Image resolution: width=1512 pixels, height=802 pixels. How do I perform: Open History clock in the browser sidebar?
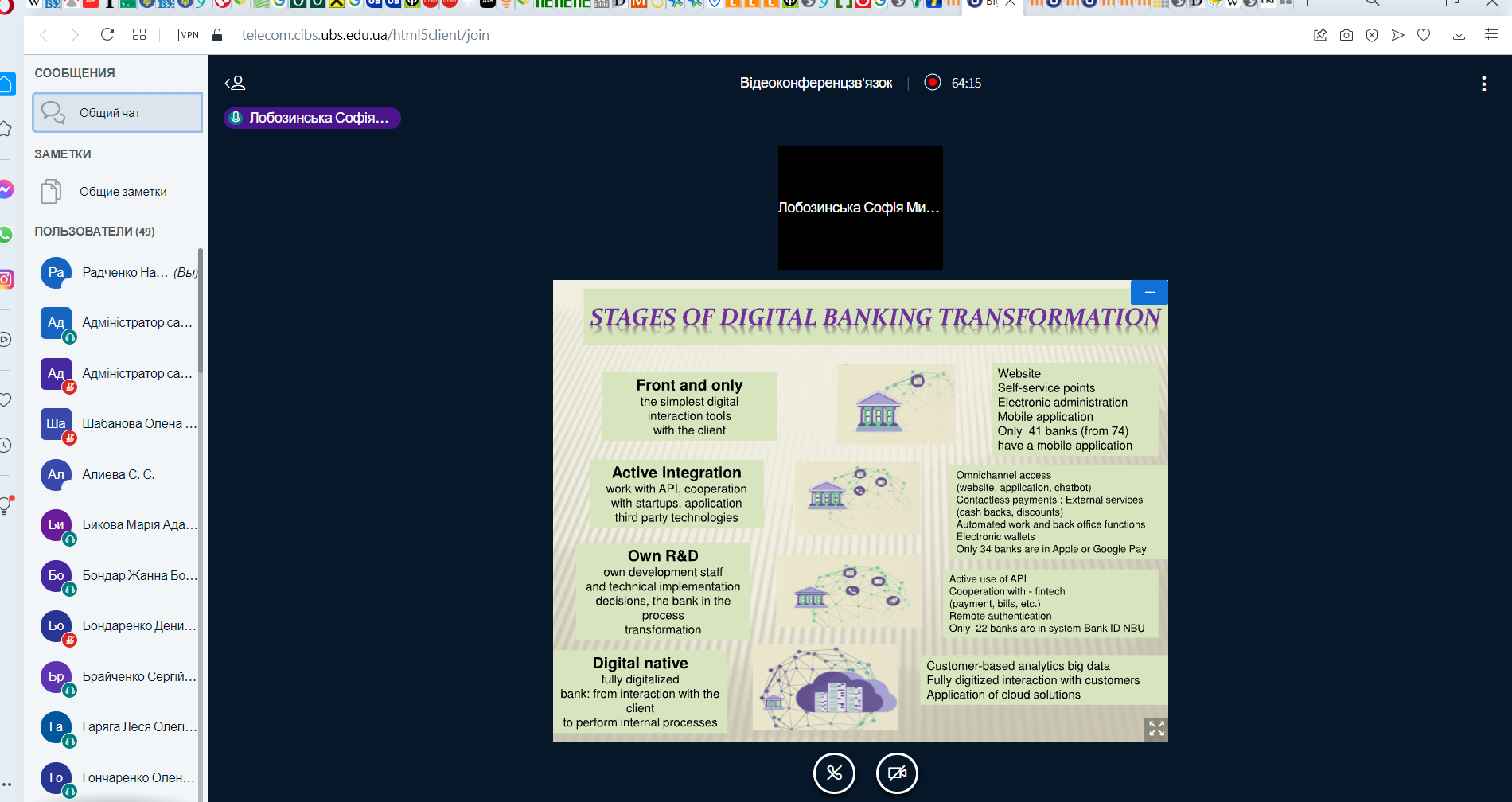pos(6,445)
